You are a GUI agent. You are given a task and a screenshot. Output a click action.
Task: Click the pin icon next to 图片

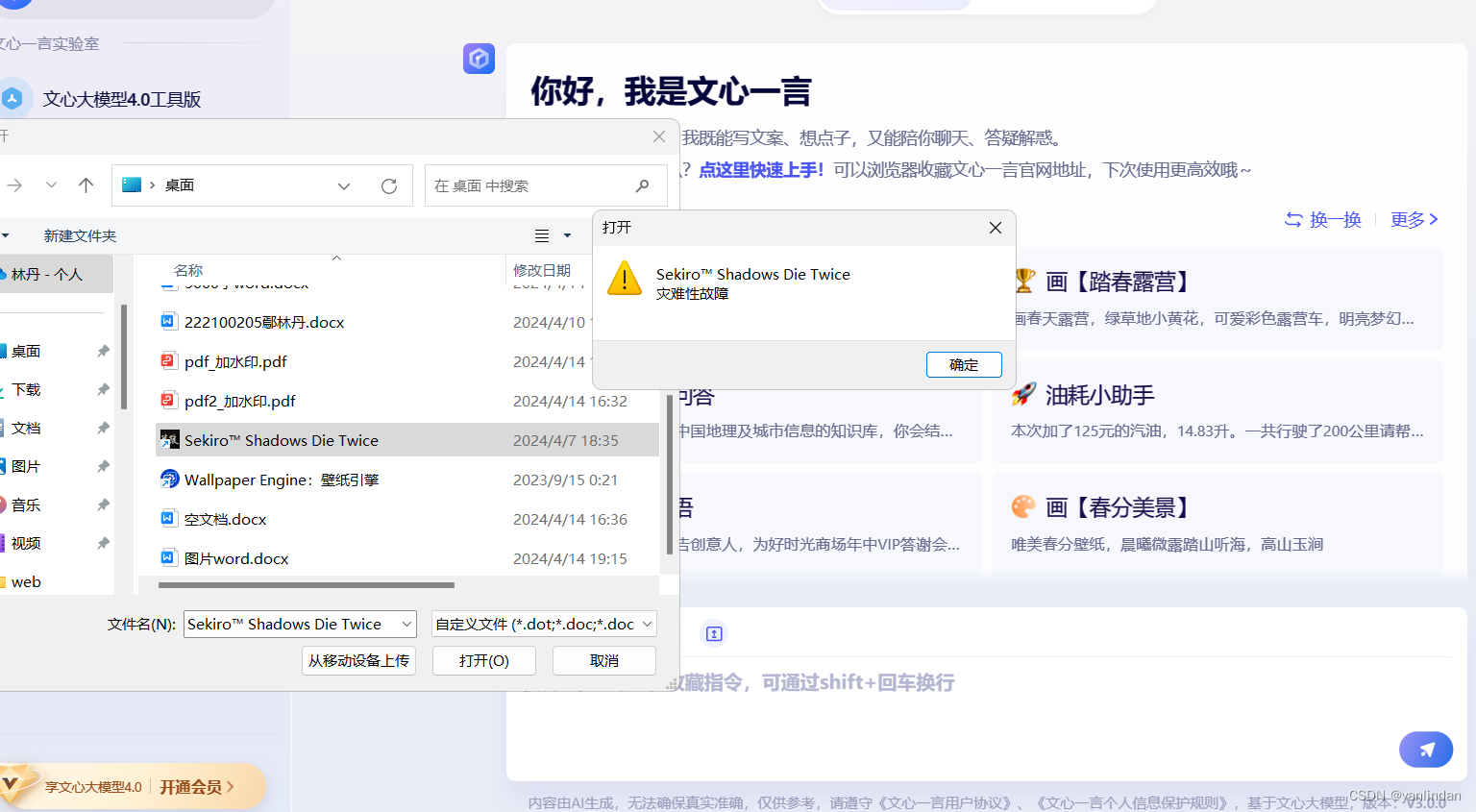click(x=103, y=466)
